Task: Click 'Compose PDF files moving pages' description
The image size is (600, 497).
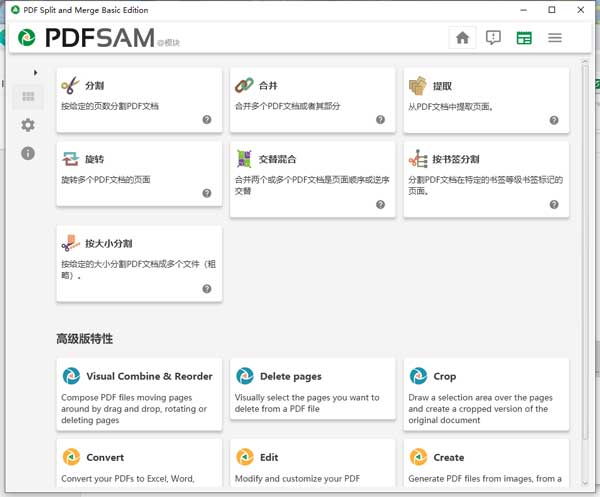Action: pyautogui.click(x=134, y=409)
